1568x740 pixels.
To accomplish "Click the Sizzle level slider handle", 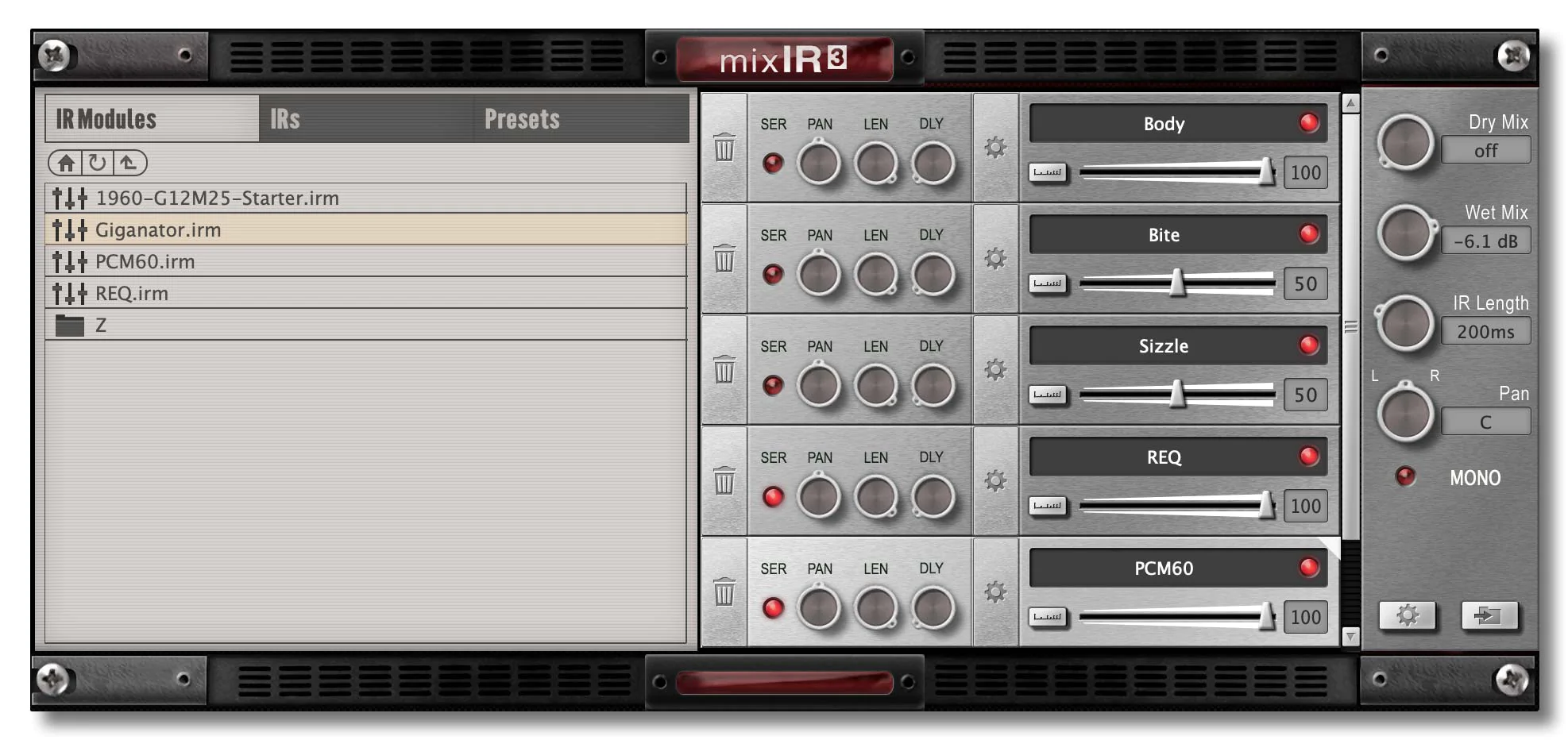I will (x=1177, y=394).
